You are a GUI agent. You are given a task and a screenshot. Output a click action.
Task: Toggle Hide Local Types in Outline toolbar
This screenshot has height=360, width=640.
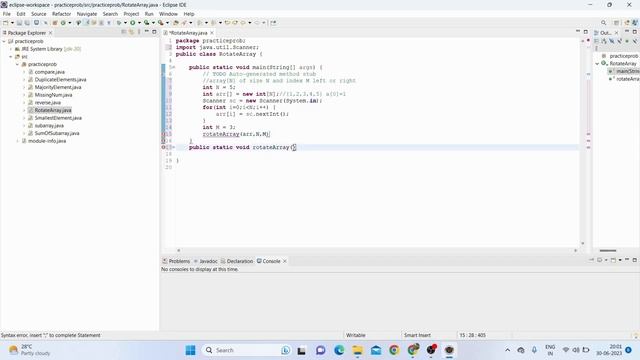coord(635,41)
